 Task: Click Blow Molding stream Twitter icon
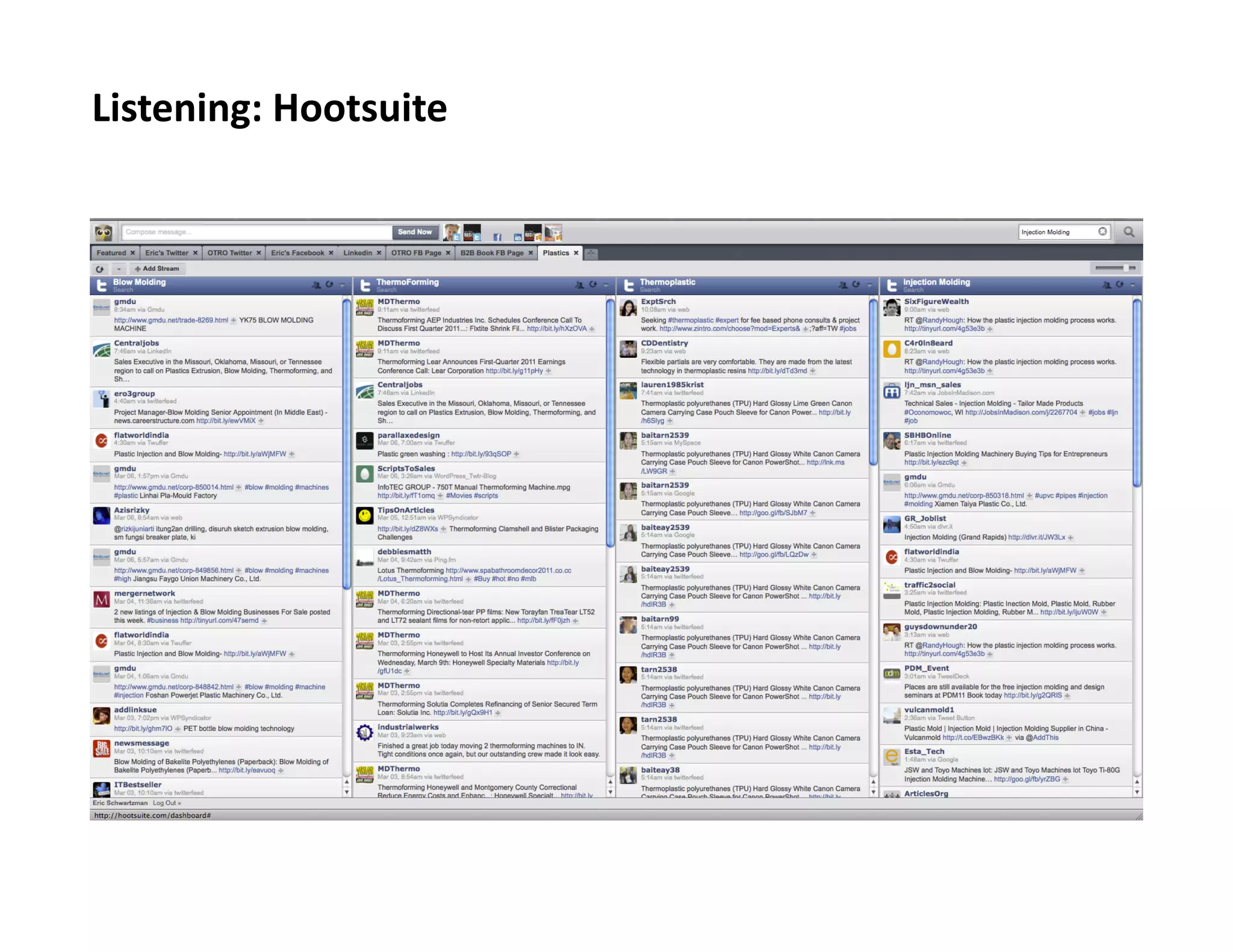click(x=102, y=285)
